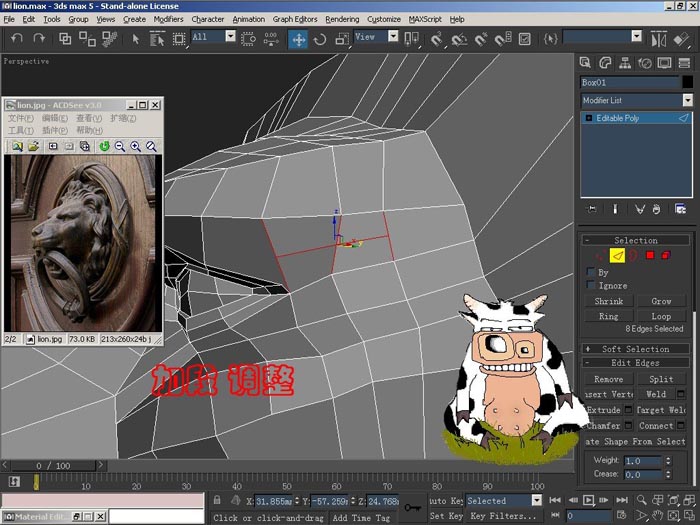Click ACDSee zoom out magnifier icon
The image size is (700, 525).
click(120, 146)
